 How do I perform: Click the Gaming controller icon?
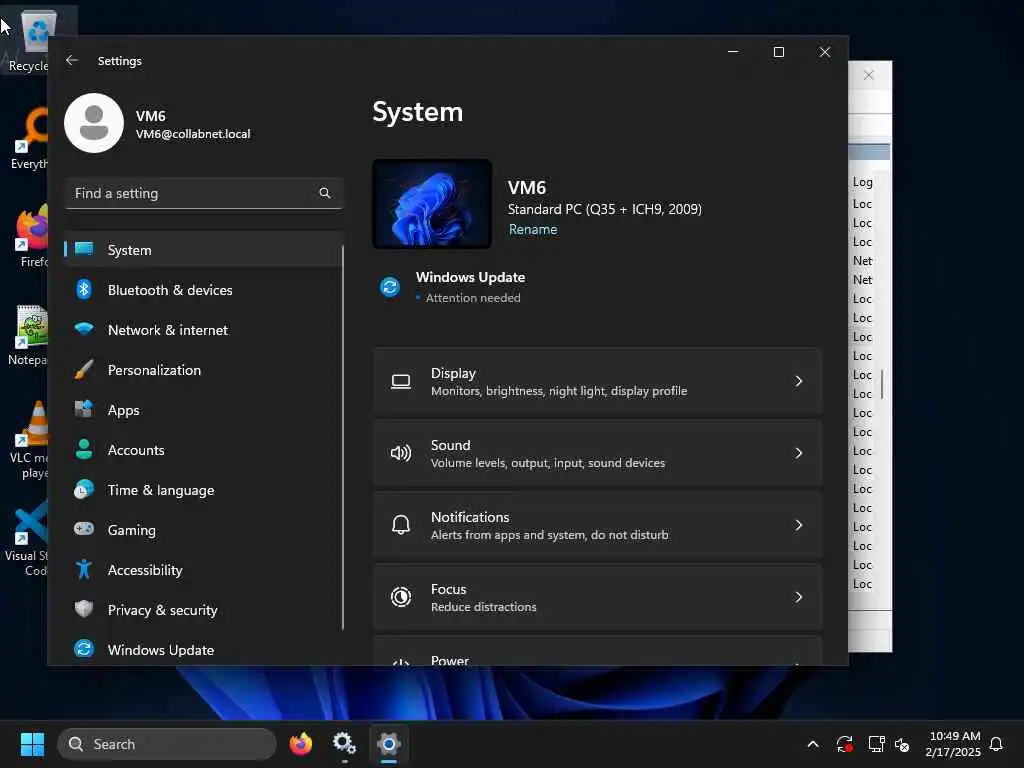(84, 529)
